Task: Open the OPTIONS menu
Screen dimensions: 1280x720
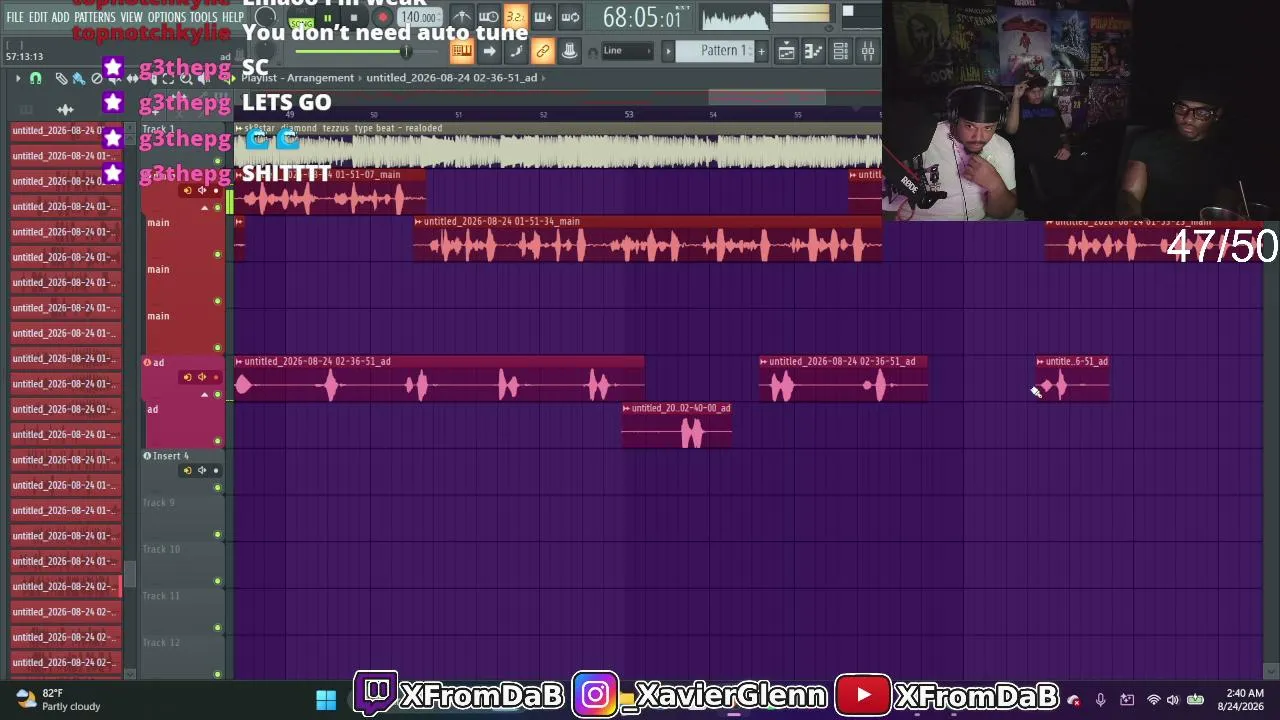Action: click(167, 18)
